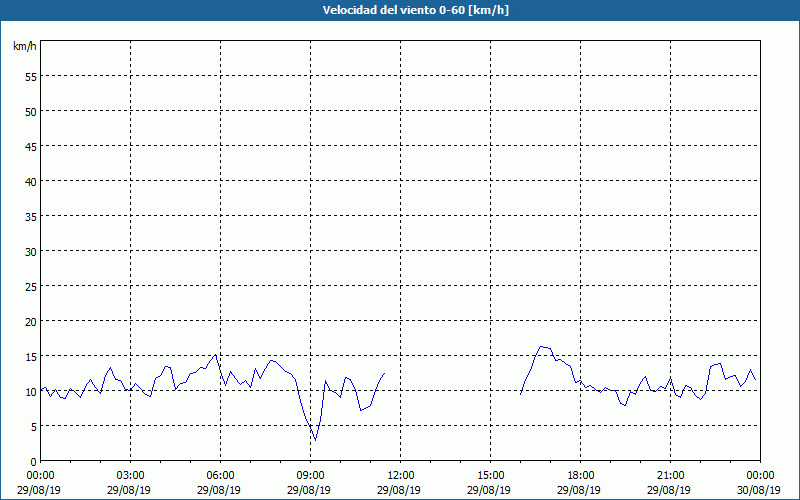Click the y-axis label '0'

pos(34,462)
